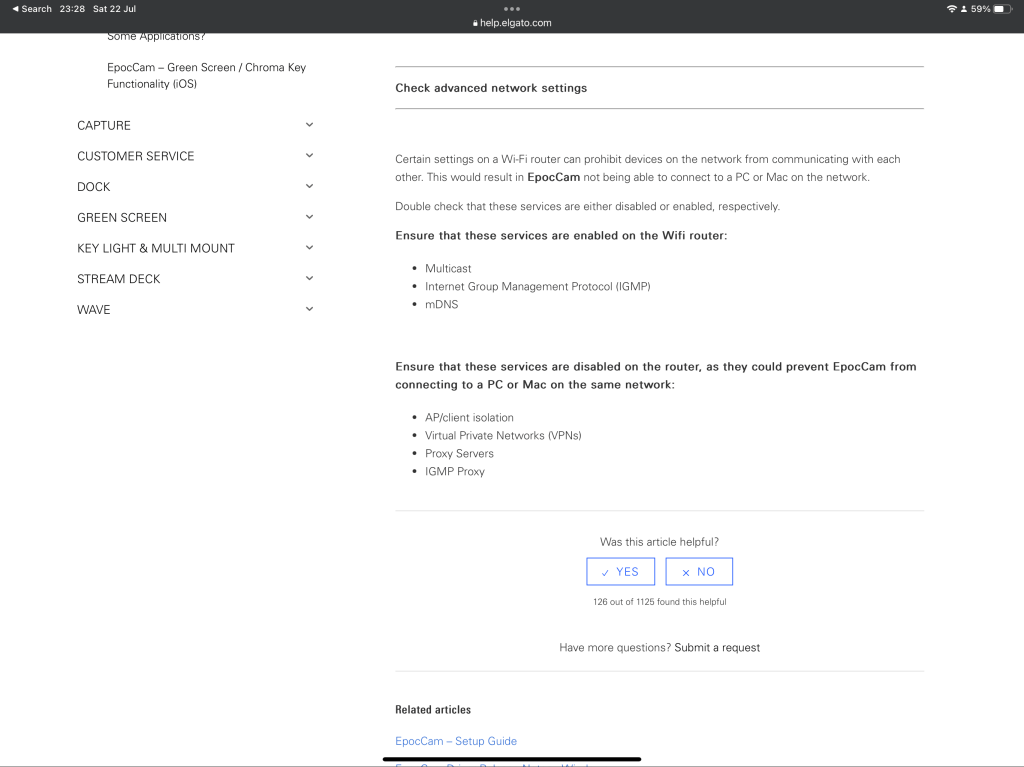Select the mDNS list item

point(441,304)
